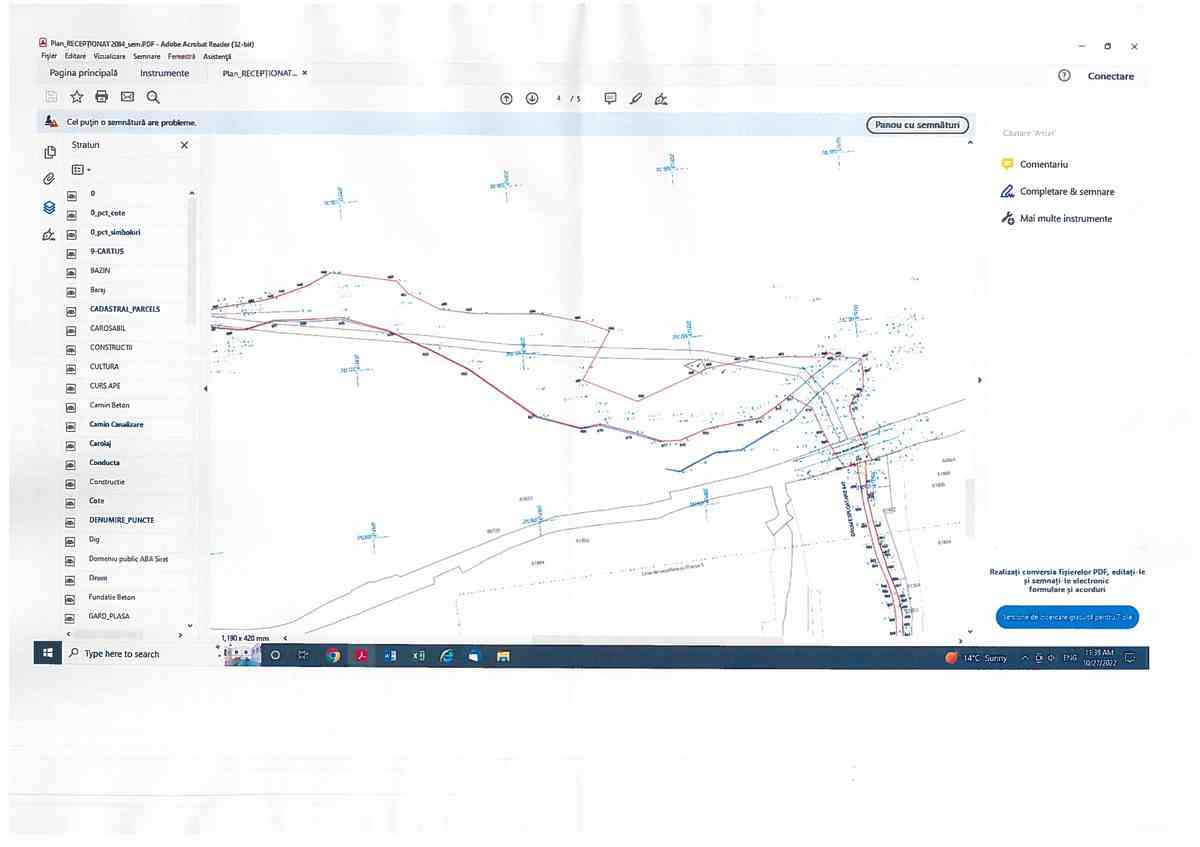Print the document using printer icon
This screenshot has width=1200, height=847.
101,97
